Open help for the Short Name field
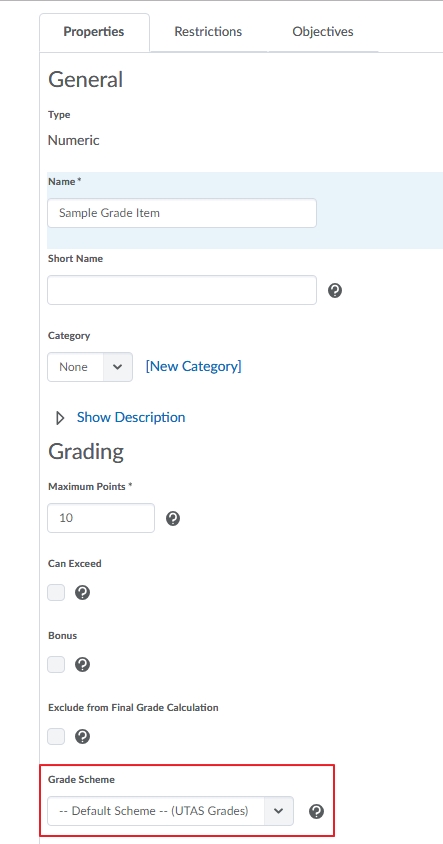The height and width of the screenshot is (844, 443). pyautogui.click(x=335, y=291)
